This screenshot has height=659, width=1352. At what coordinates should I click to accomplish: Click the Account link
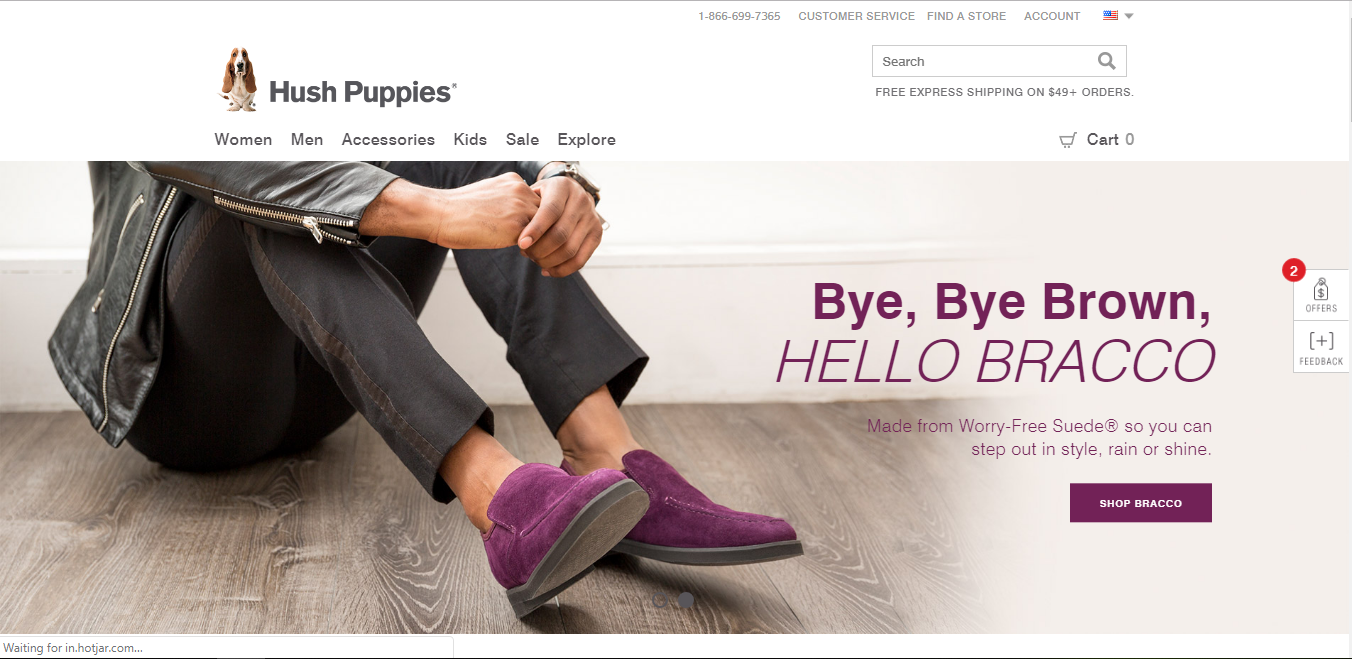1052,16
